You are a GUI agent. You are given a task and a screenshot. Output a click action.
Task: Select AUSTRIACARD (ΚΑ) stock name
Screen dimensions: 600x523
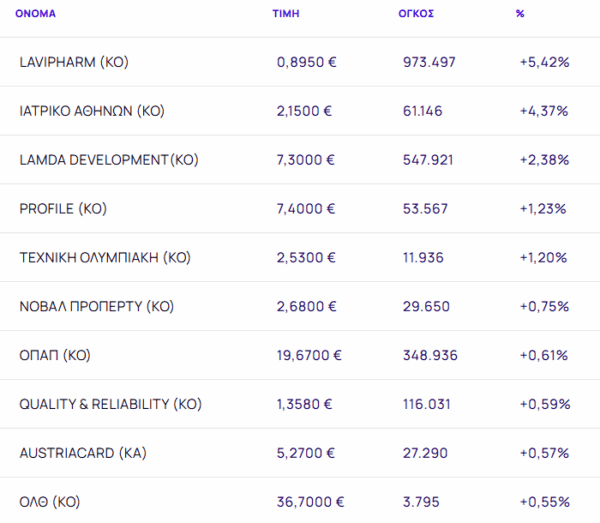tap(83, 453)
